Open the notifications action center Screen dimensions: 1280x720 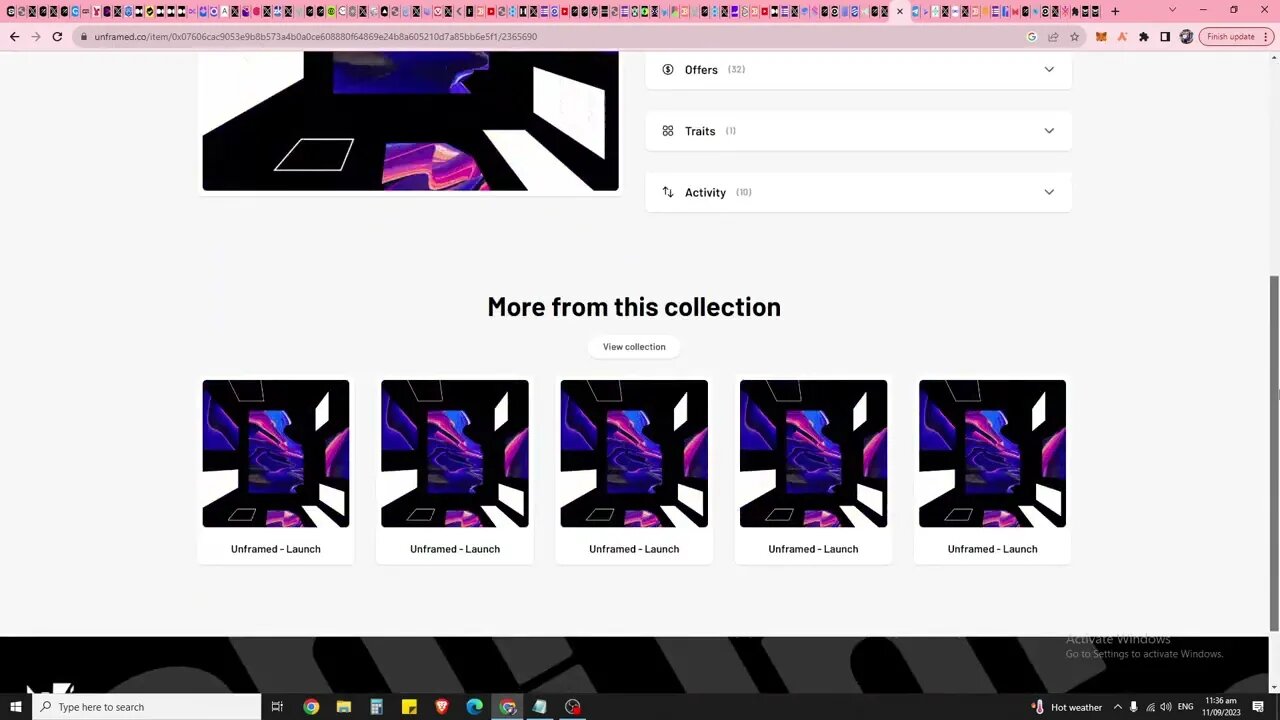pos(1258,707)
